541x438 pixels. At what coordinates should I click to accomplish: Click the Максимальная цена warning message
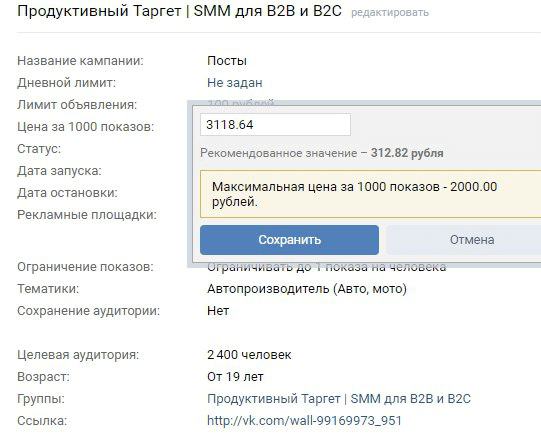pos(371,194)
